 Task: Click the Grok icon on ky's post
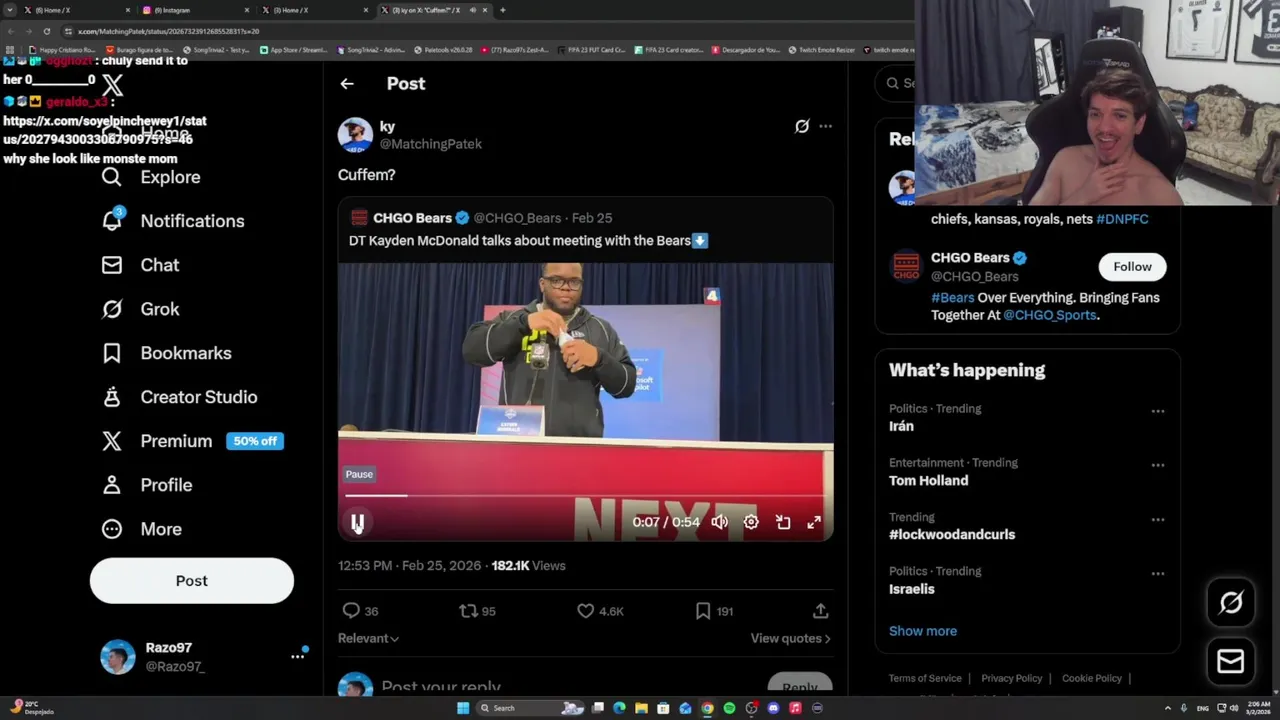pos(802,126)
